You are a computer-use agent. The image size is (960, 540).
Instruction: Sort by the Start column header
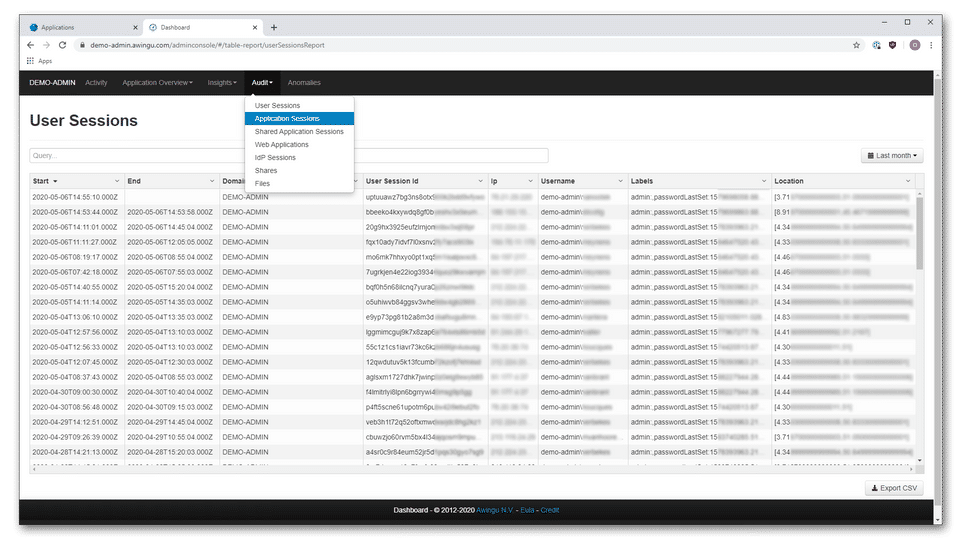tap(41, 181)
